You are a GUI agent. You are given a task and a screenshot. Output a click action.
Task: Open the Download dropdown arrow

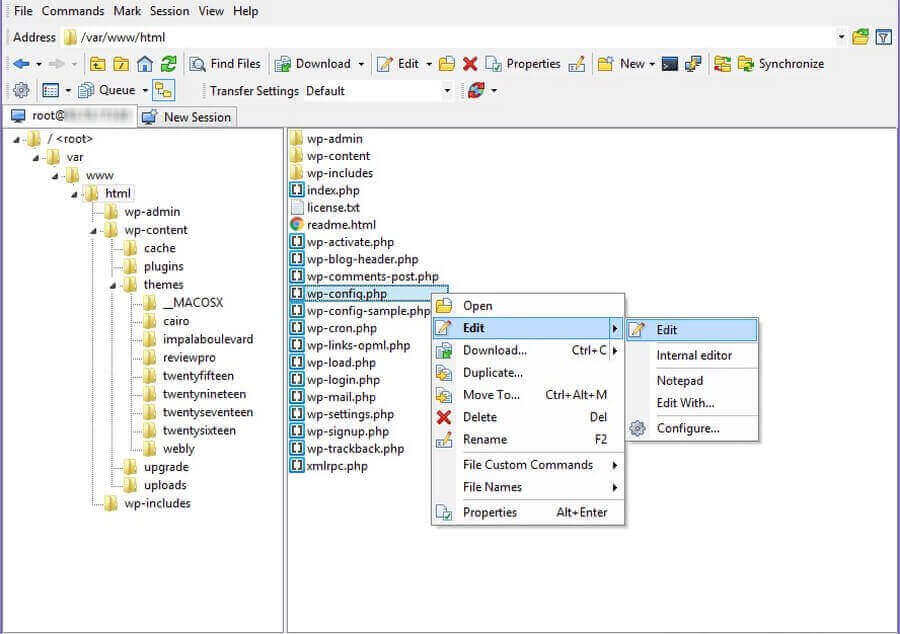pos(360,64)
